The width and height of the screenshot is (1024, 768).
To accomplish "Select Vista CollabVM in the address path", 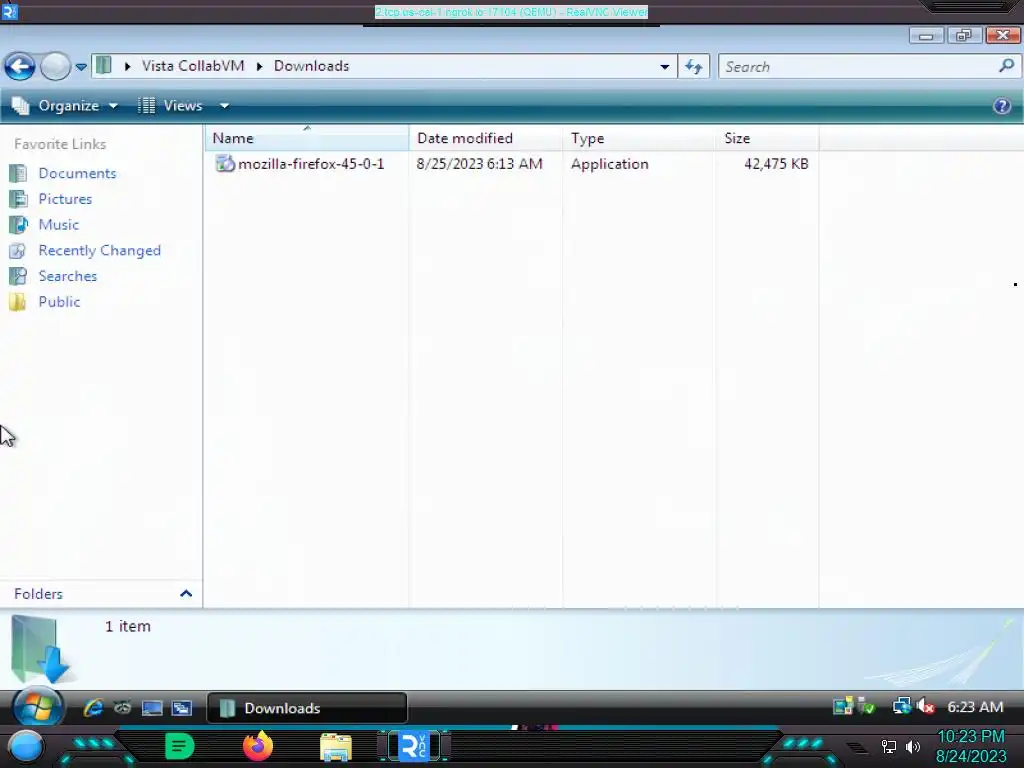I will (193, 66).
